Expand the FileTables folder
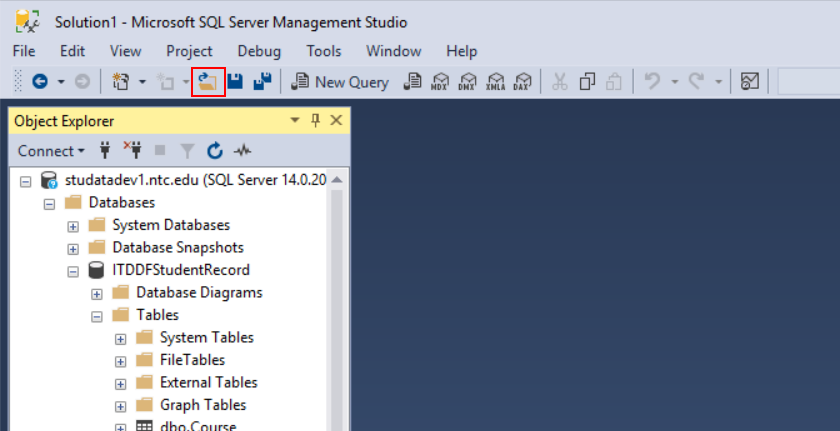This screenshot has width=840, height=431. [121, 361]
